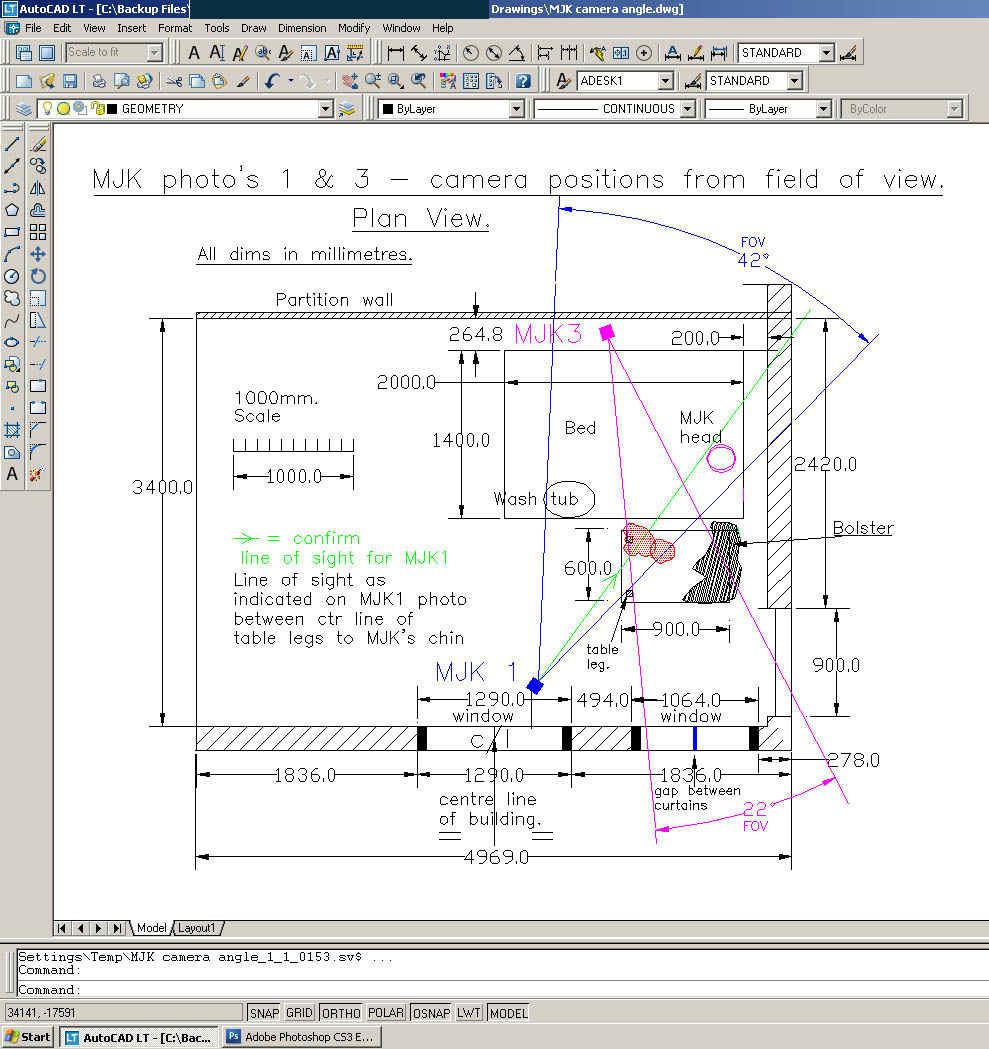The height and width of the screenshot is (1049, 989).
Task: Click the Windows Start button
Action: [x=28, y=1037]
